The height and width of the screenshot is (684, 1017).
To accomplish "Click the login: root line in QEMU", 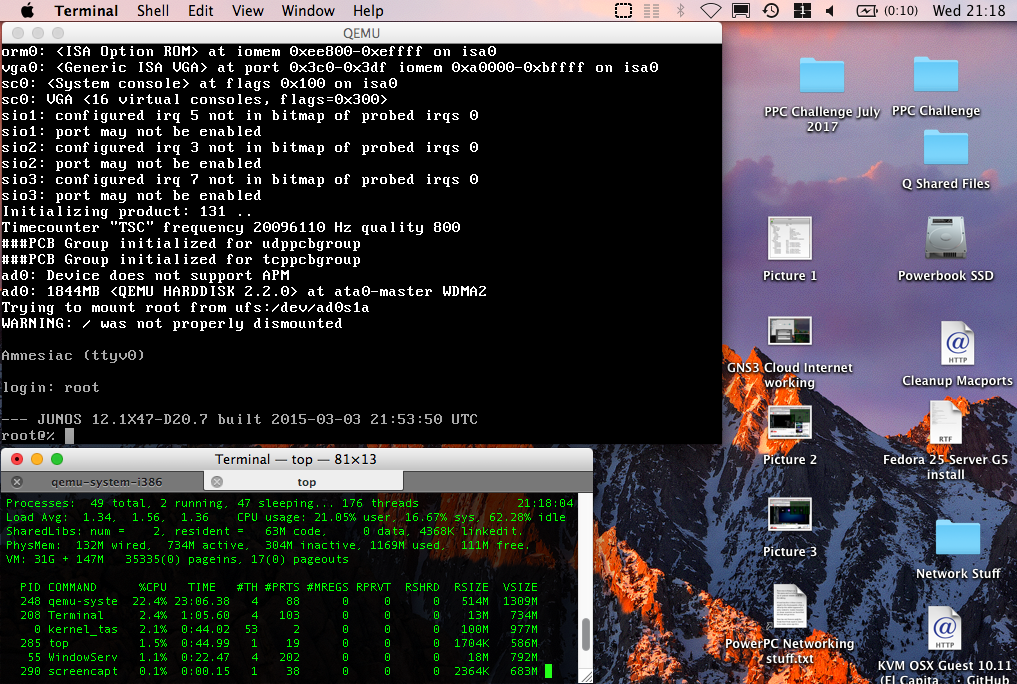I will [51, 388].
